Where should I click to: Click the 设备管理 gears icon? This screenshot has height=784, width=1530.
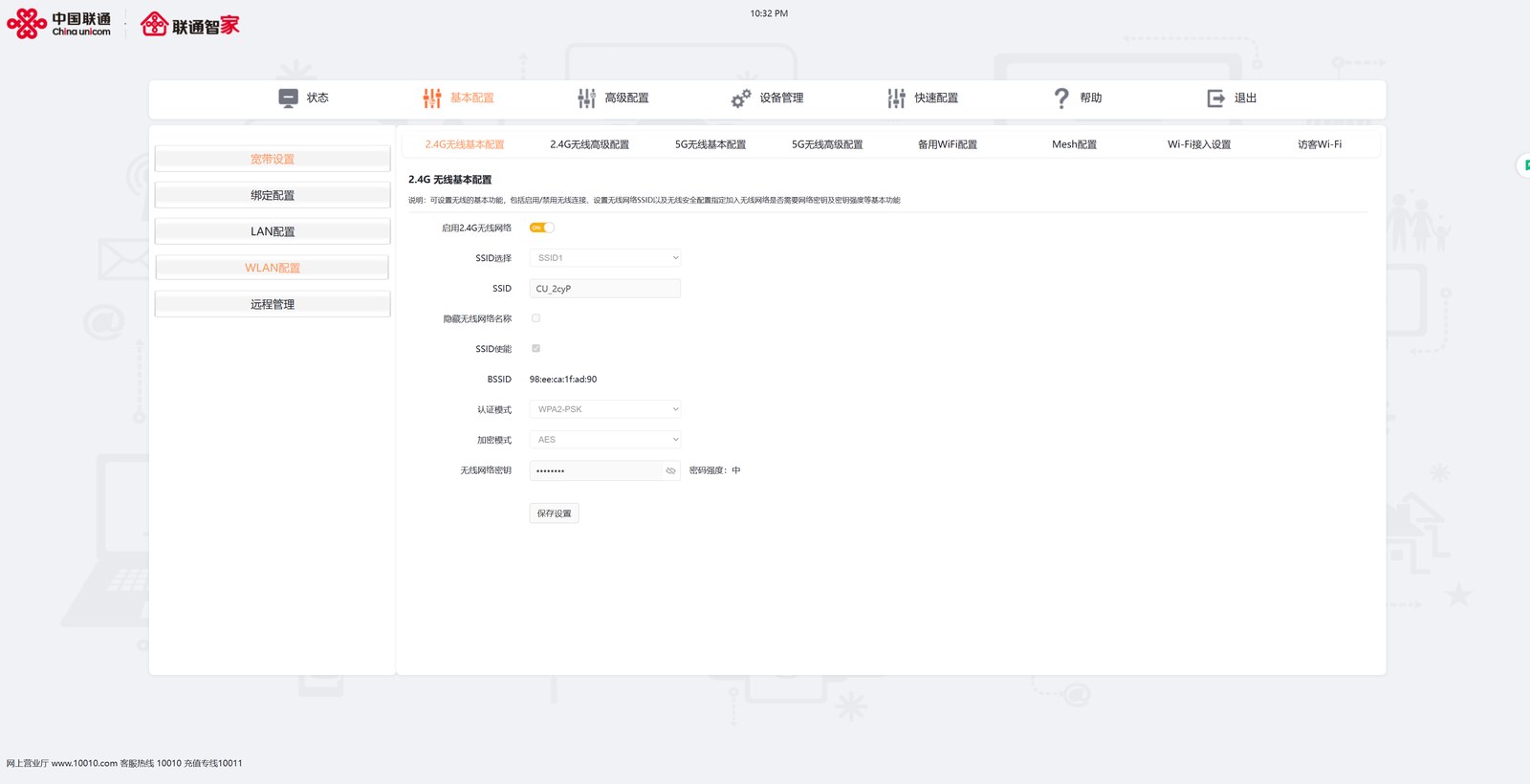[741, 98]
